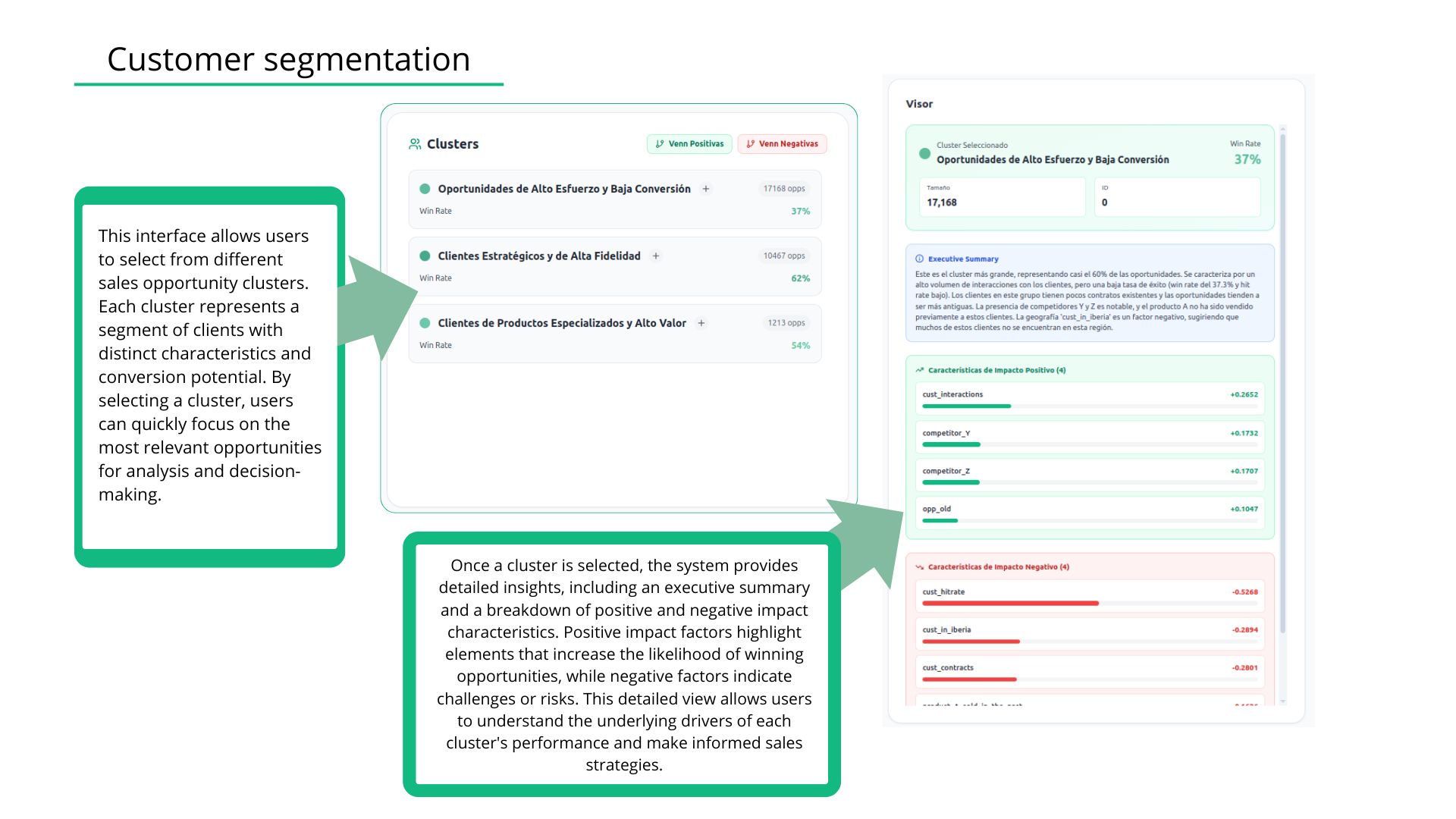Screen dimensions: 1456x819
Task: Click the cust_hitrate negative impact row
Action: coord(1089,595)
